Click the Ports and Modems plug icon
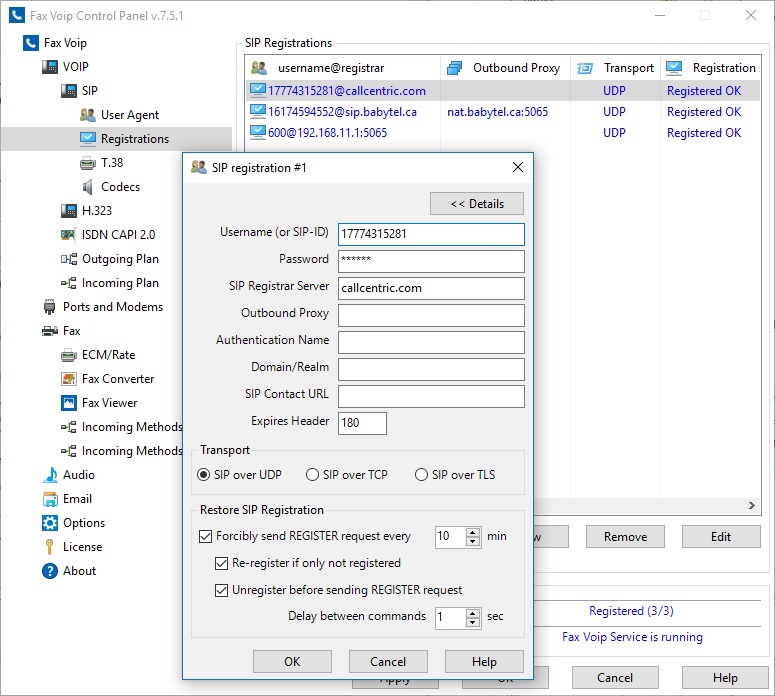This screenshot has width=775, height=696. click(49, 307)
